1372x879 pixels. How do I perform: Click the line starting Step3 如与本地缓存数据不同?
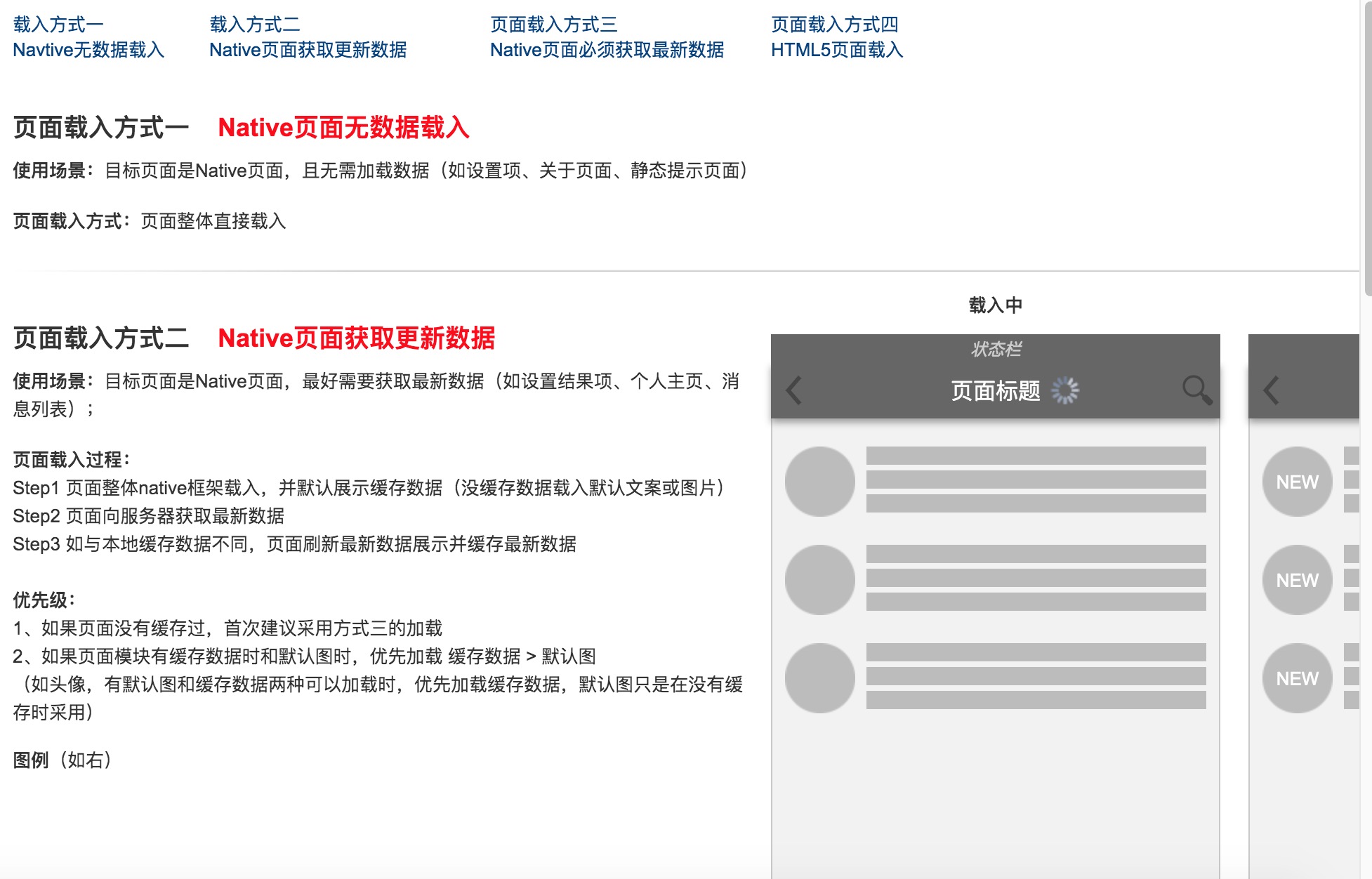tap(295, 544)
